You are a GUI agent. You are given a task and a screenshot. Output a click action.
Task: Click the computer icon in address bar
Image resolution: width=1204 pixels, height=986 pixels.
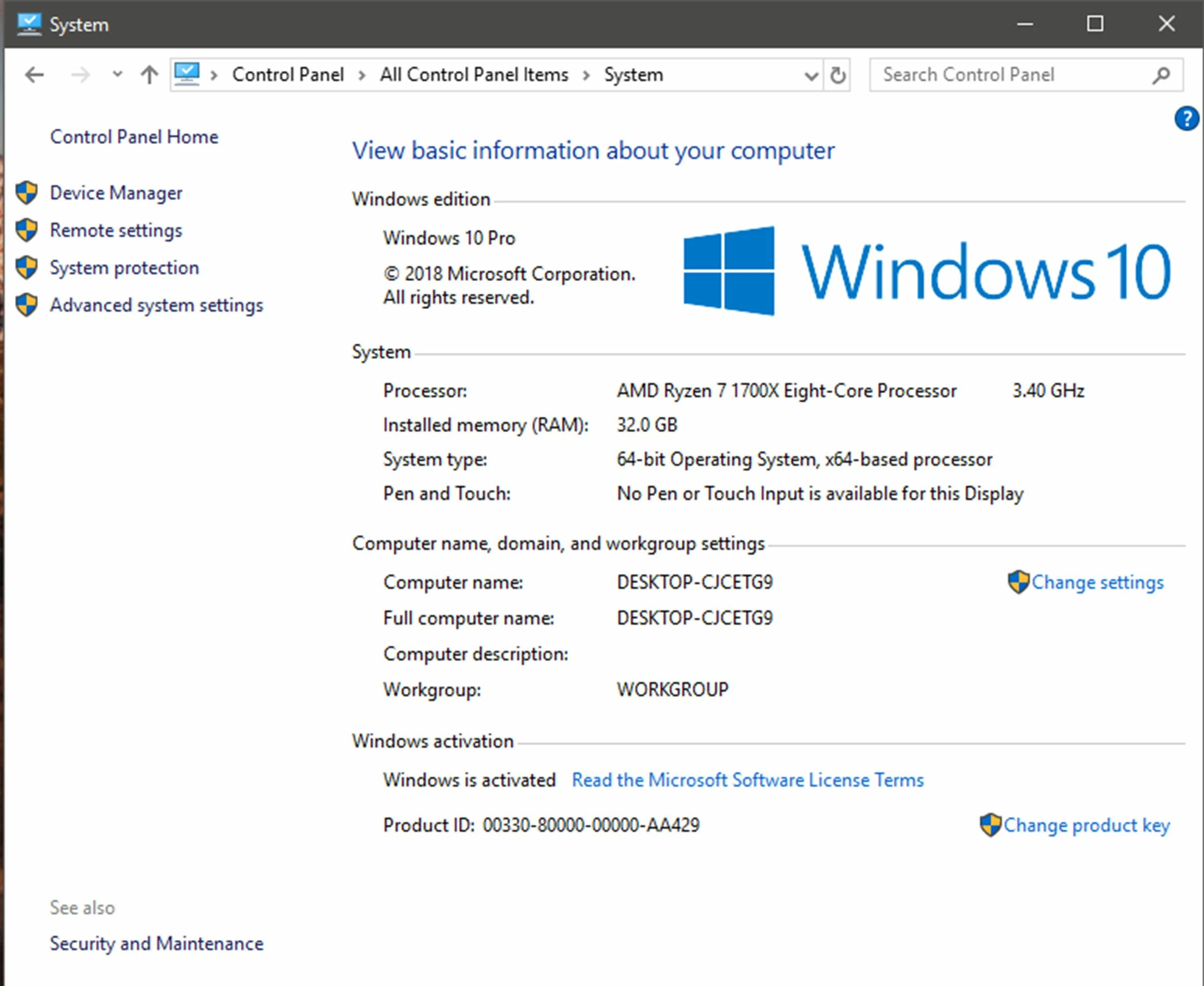(187, 74)
